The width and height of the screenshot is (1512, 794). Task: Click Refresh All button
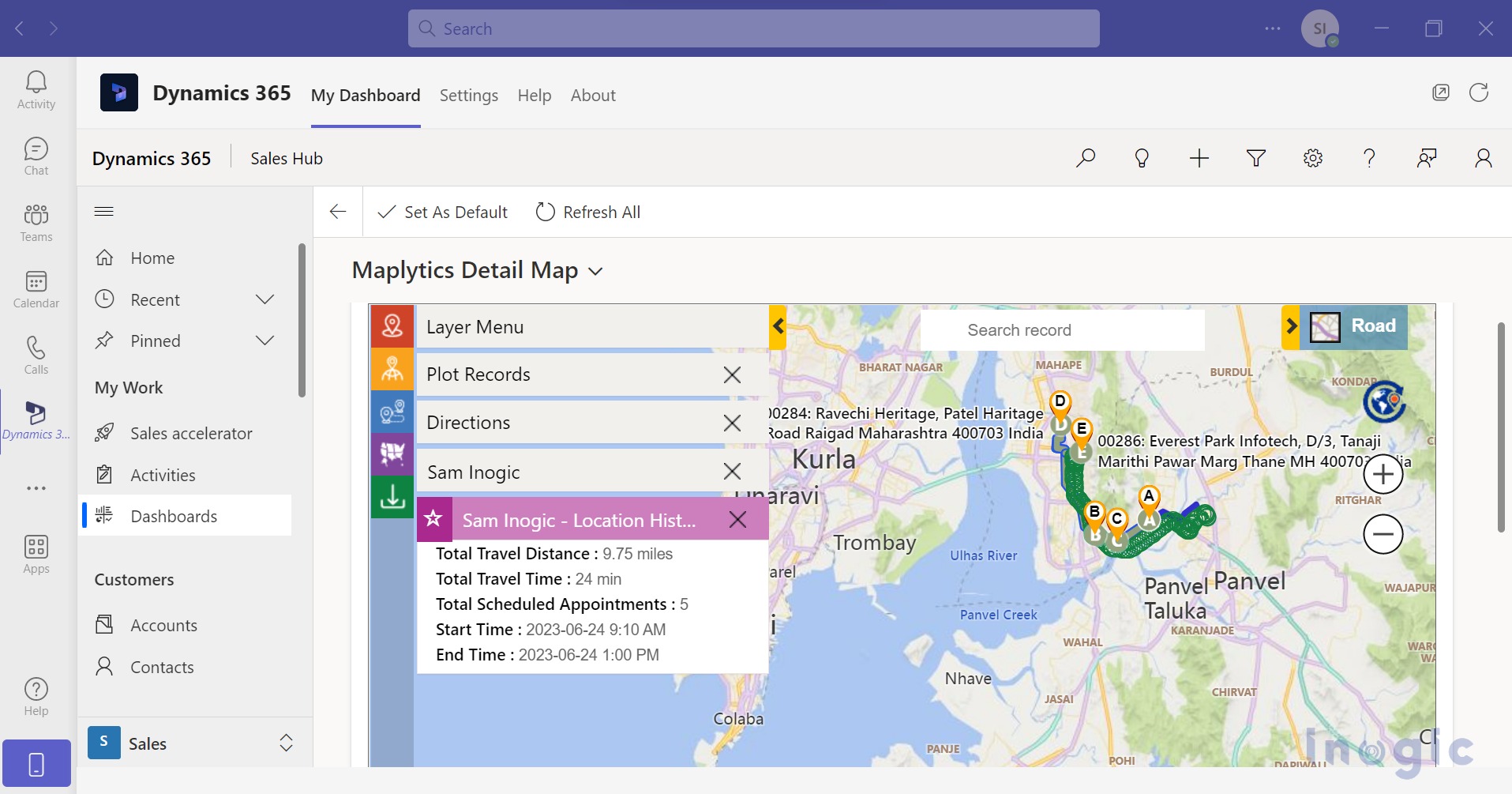[x=588, y=212]
